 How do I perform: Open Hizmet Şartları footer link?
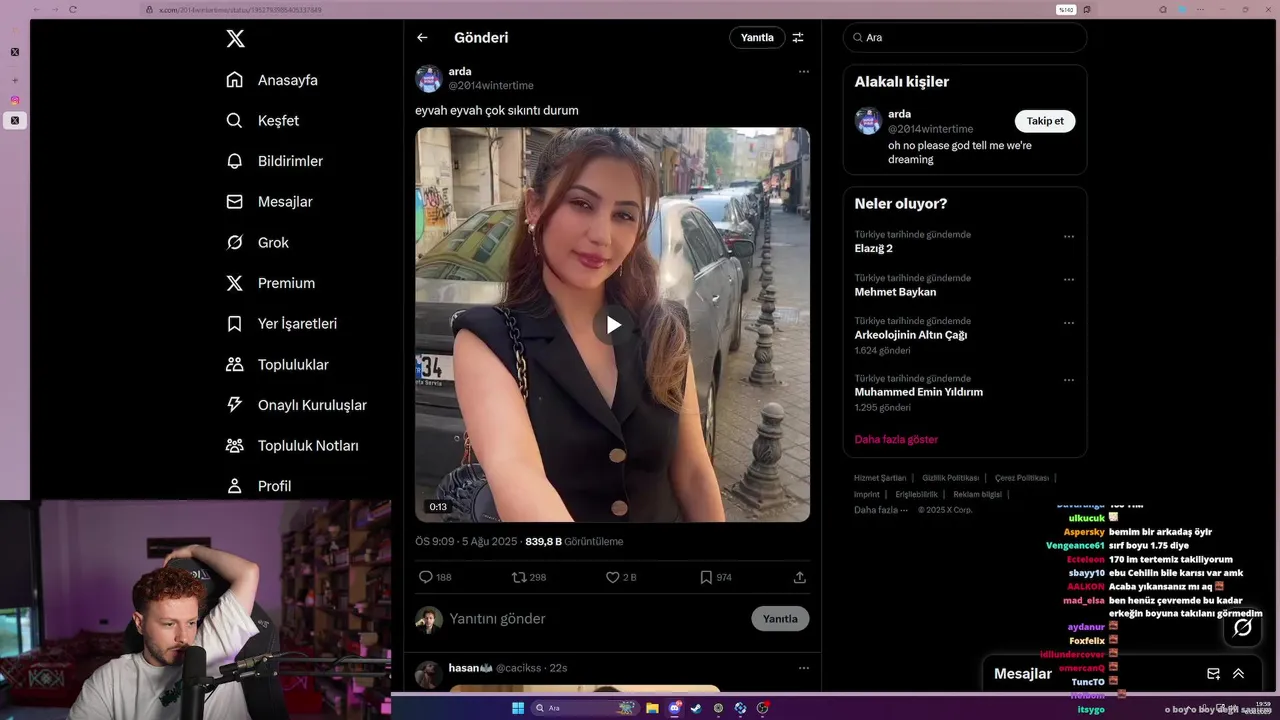click(x=880, y=478)
